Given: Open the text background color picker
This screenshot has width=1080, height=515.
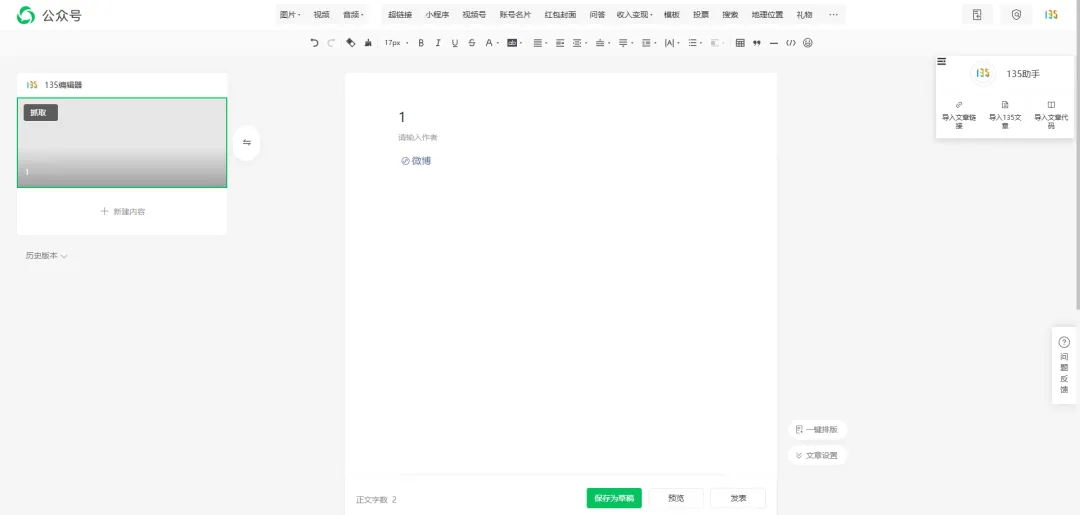Looking at the screenshot, I should tap(515, 43).
